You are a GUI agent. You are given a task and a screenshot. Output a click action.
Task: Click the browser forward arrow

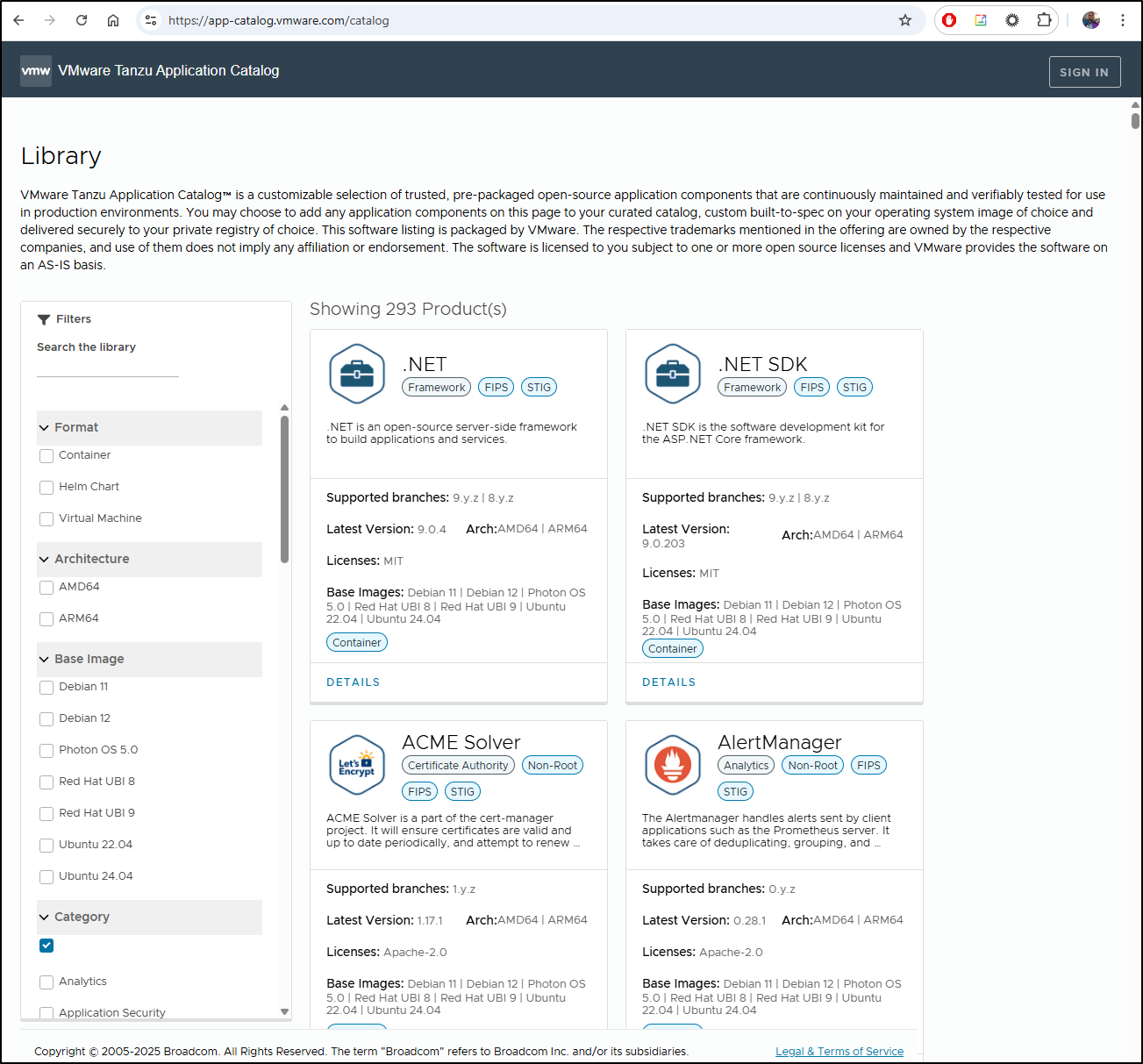coord(50,20)
